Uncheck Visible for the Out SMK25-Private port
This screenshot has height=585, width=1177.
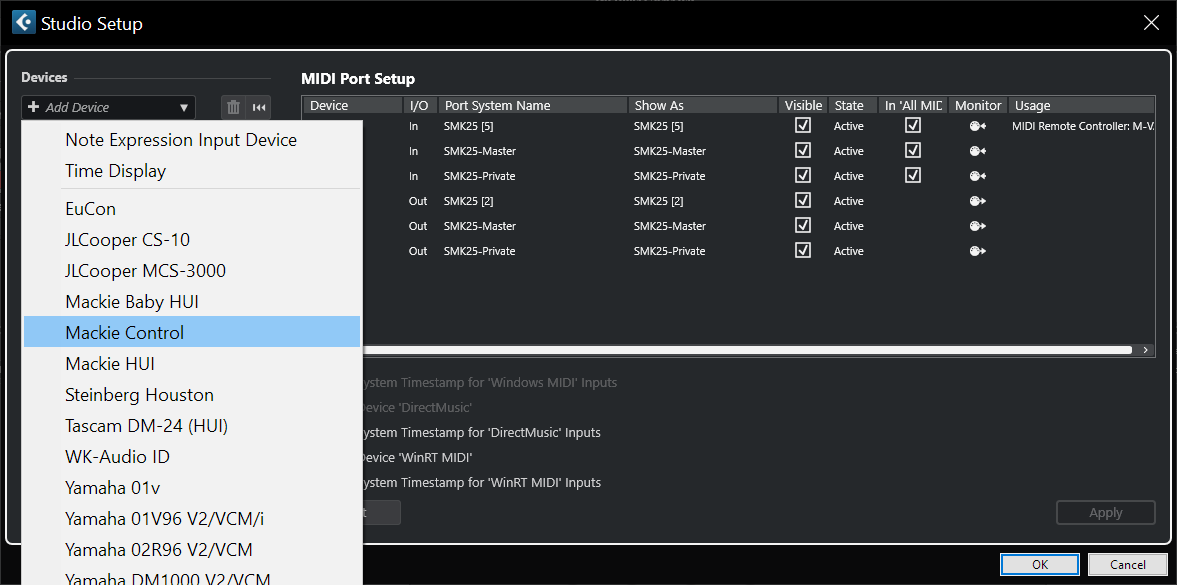tap(803, 250)
